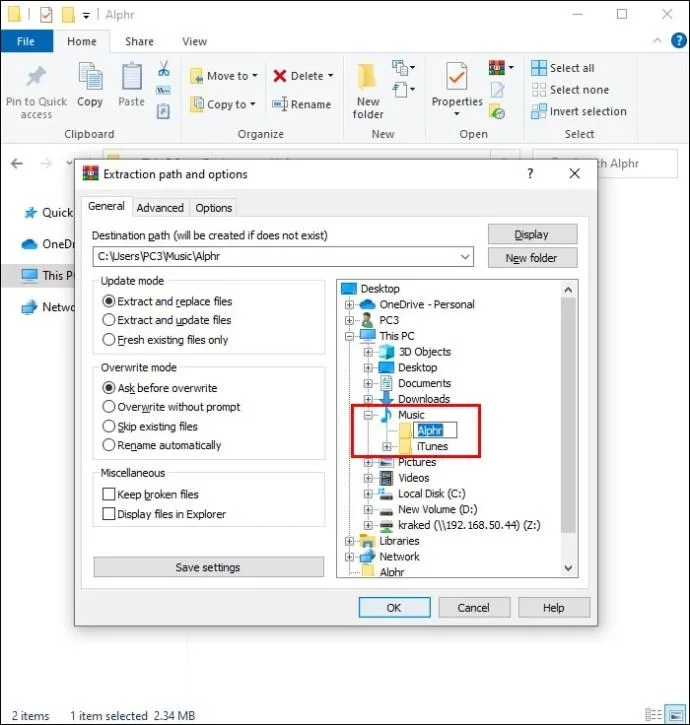Click the Display button
This screenshot has width=690, height=725.
(x=532, y=234)
